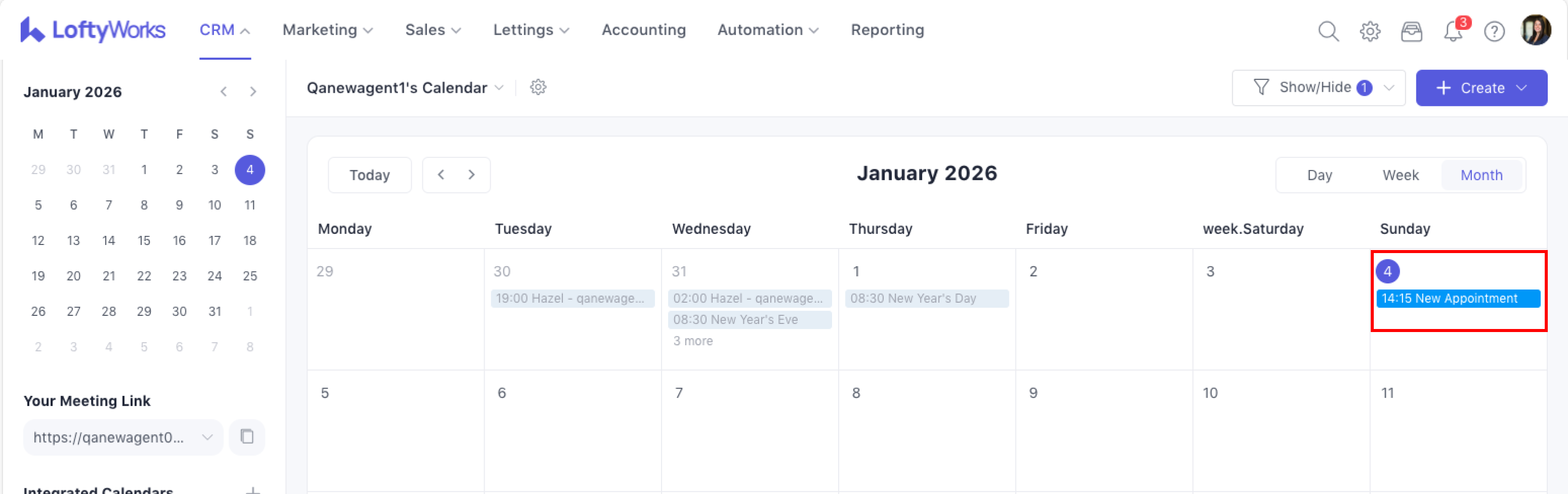Image resolution: width=1568 pixels, height=494 pixels.
Task: Click the Today button
Action: click(369, 176)
